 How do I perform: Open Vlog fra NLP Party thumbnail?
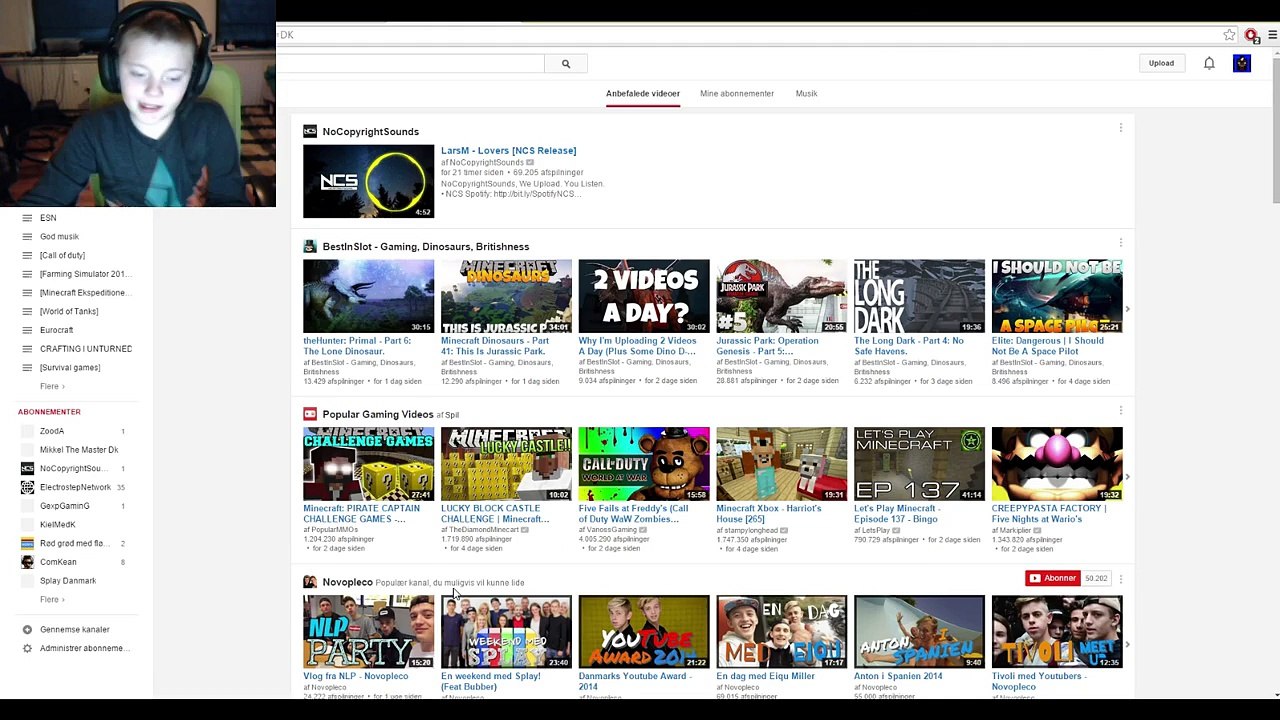pos(369,632)
